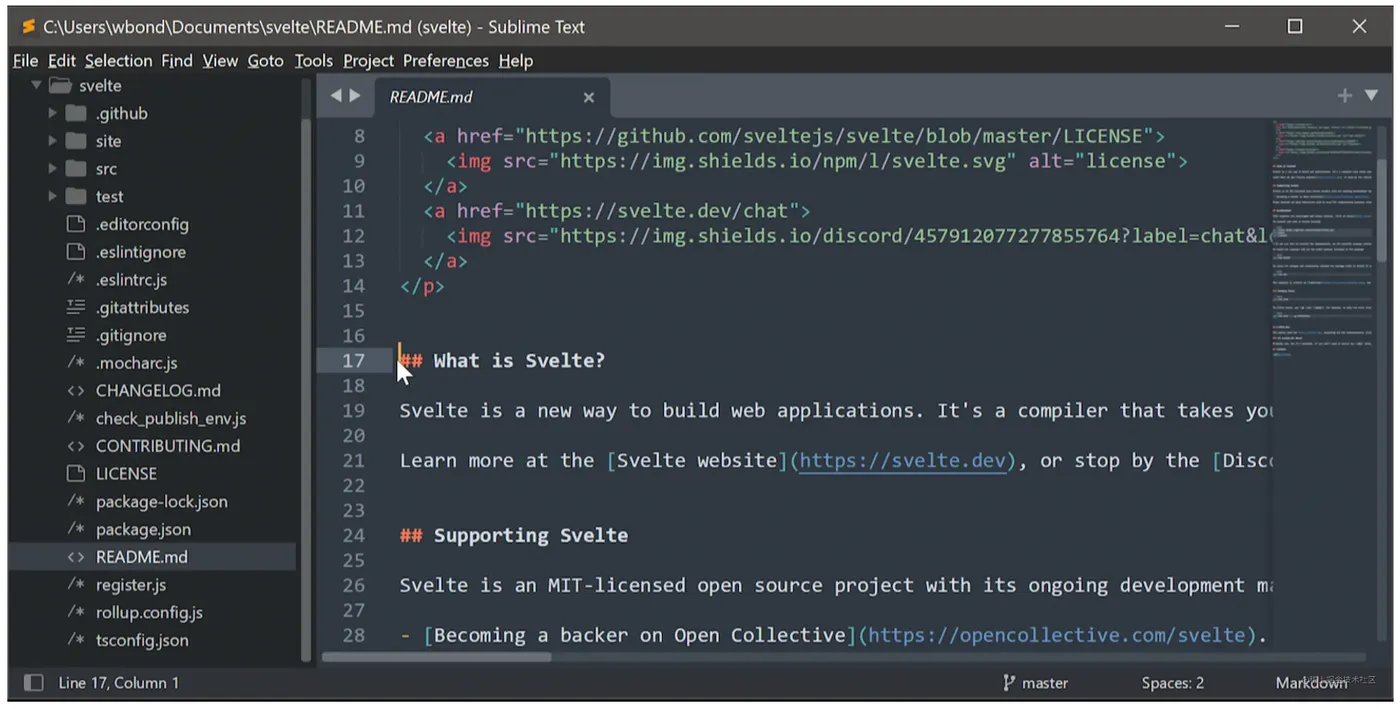Select the README.md editor tab
The width and height of the screenshot is (1400, 709).
[x=490, y=97]
